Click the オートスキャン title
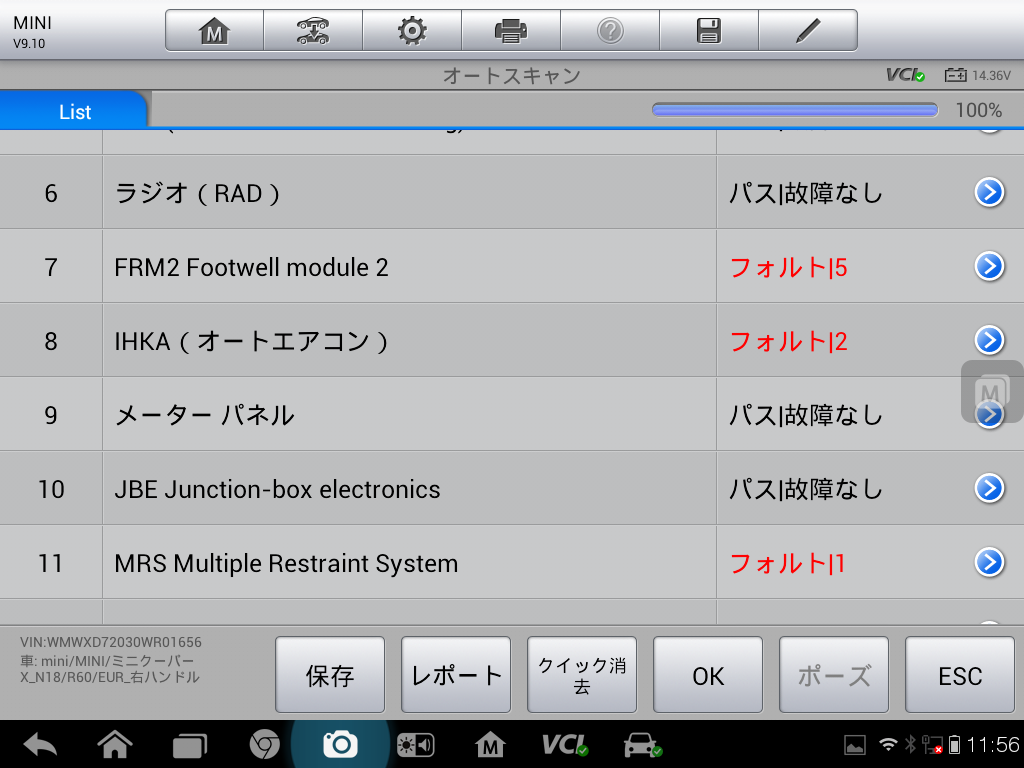Viewport: 1024px width, 768px height. 511,76
